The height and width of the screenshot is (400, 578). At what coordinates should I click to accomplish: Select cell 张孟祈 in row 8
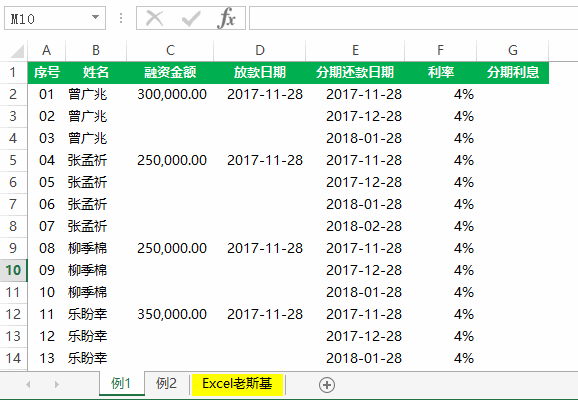(x=96, y=226)
